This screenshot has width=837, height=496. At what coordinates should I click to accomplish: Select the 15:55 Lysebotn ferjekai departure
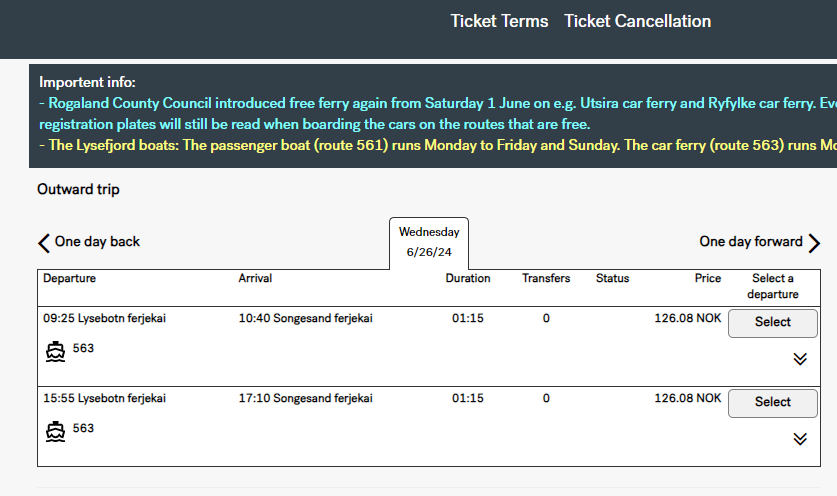[772, 403]
